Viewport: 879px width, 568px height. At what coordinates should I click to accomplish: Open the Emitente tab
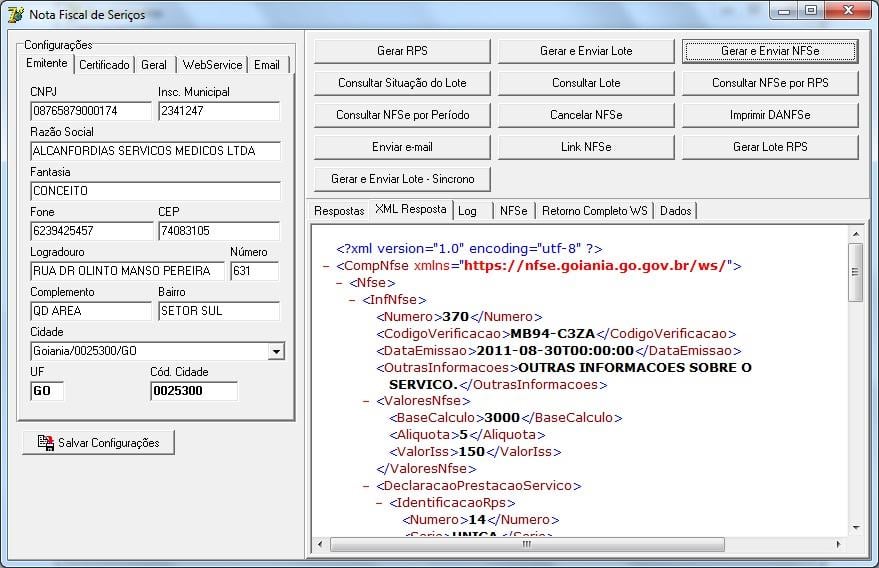(x=47, y=63)
